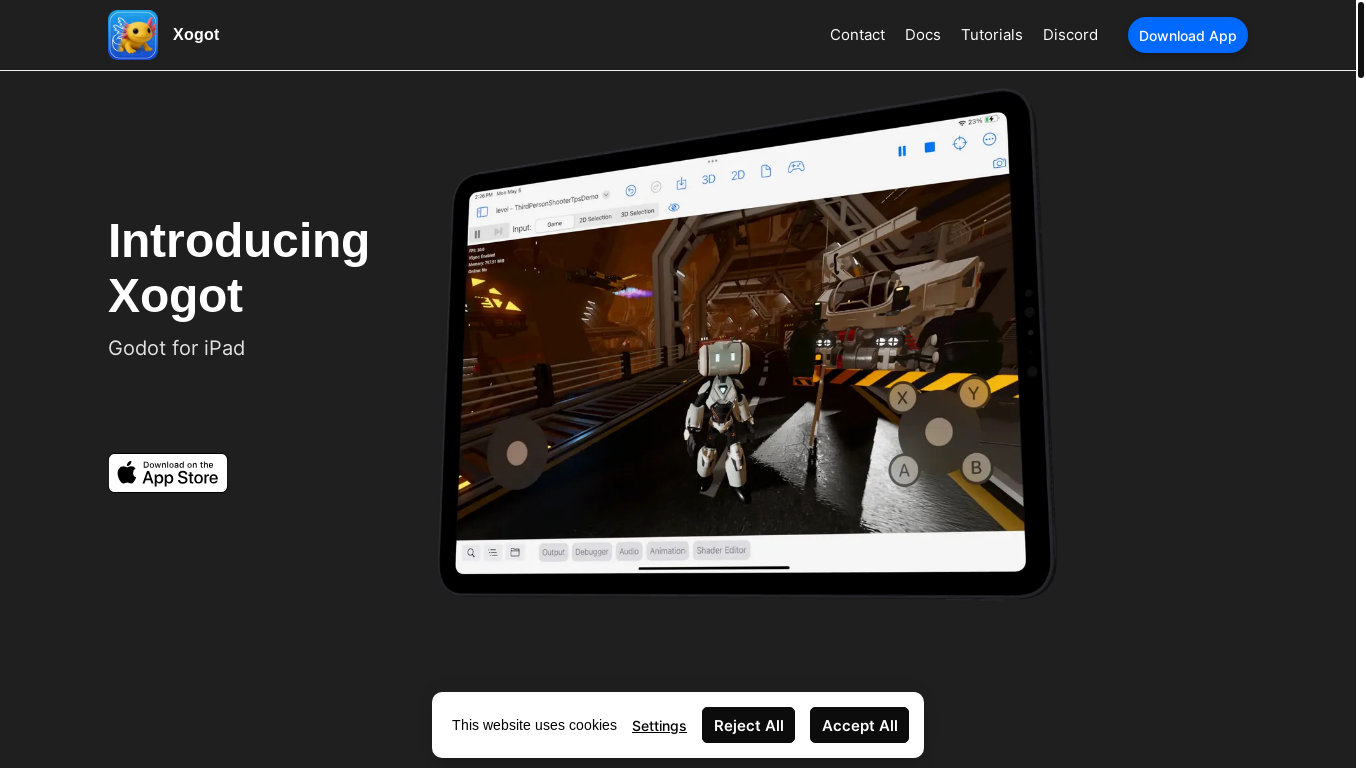Image resolution: width=1366 pixels, height=768 pixels.
Task: Switch to the 2D workspace button
Action: click(x=738, y=175)
